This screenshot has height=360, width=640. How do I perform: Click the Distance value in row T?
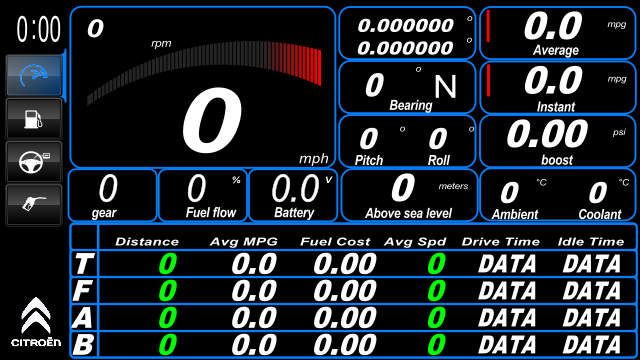[x=168, y=264]
